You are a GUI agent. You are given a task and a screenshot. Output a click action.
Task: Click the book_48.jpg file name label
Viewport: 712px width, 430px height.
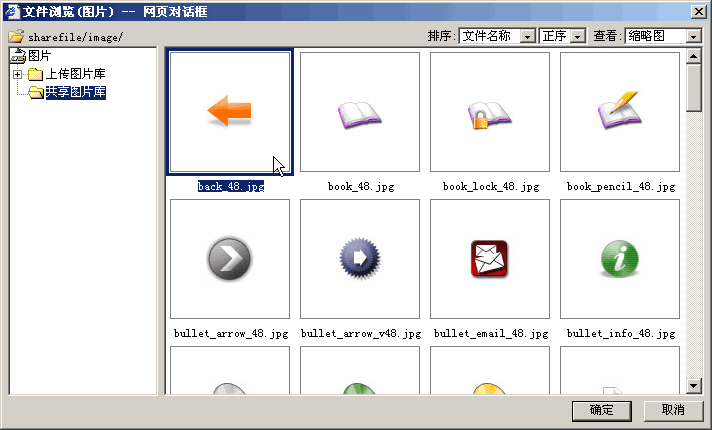point(361,186)
